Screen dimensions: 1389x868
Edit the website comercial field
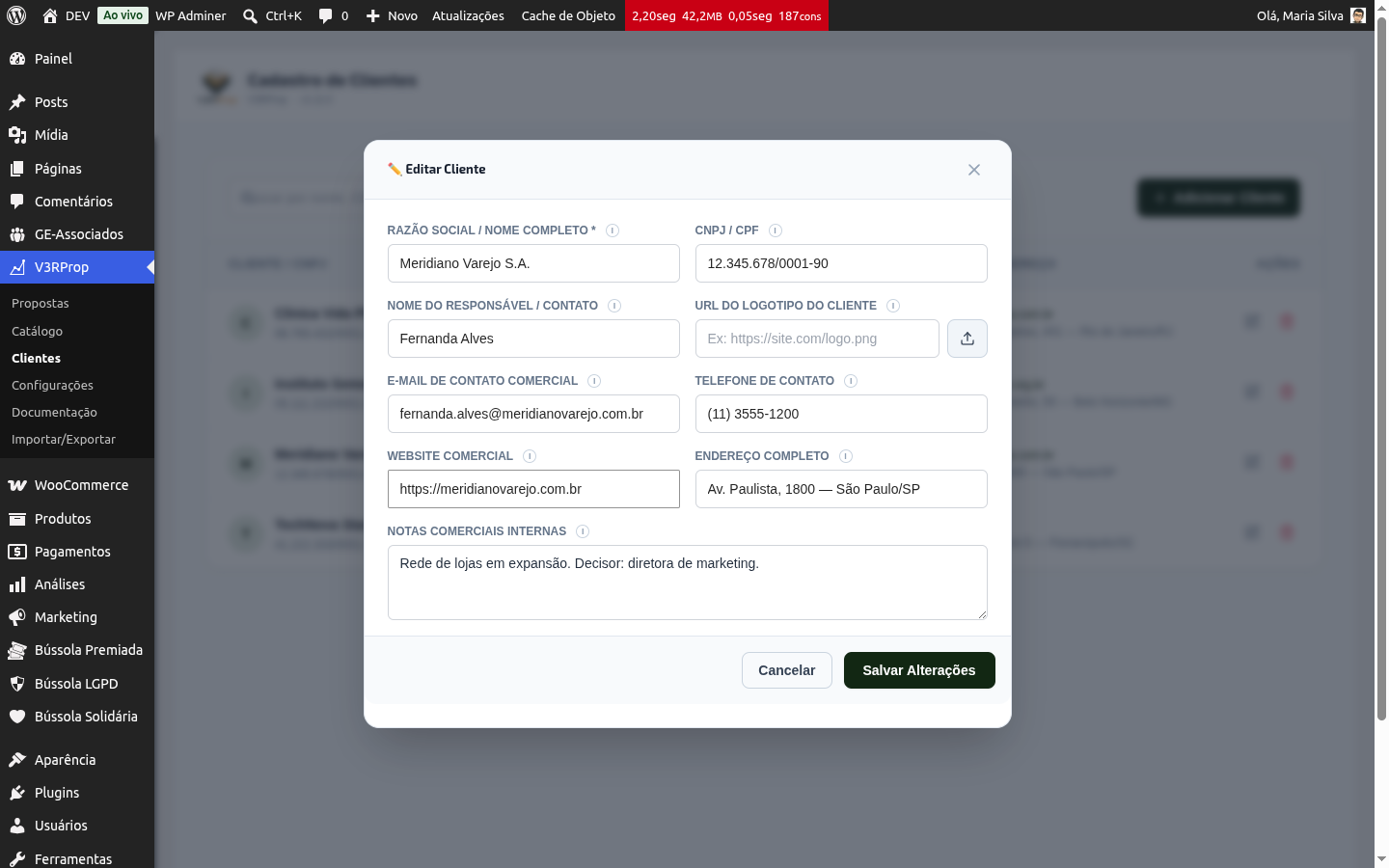(x=533, y=489)
